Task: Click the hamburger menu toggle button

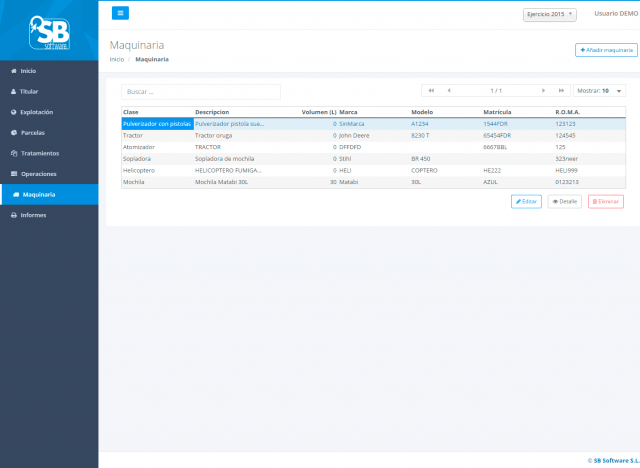Action: [120, 14]
